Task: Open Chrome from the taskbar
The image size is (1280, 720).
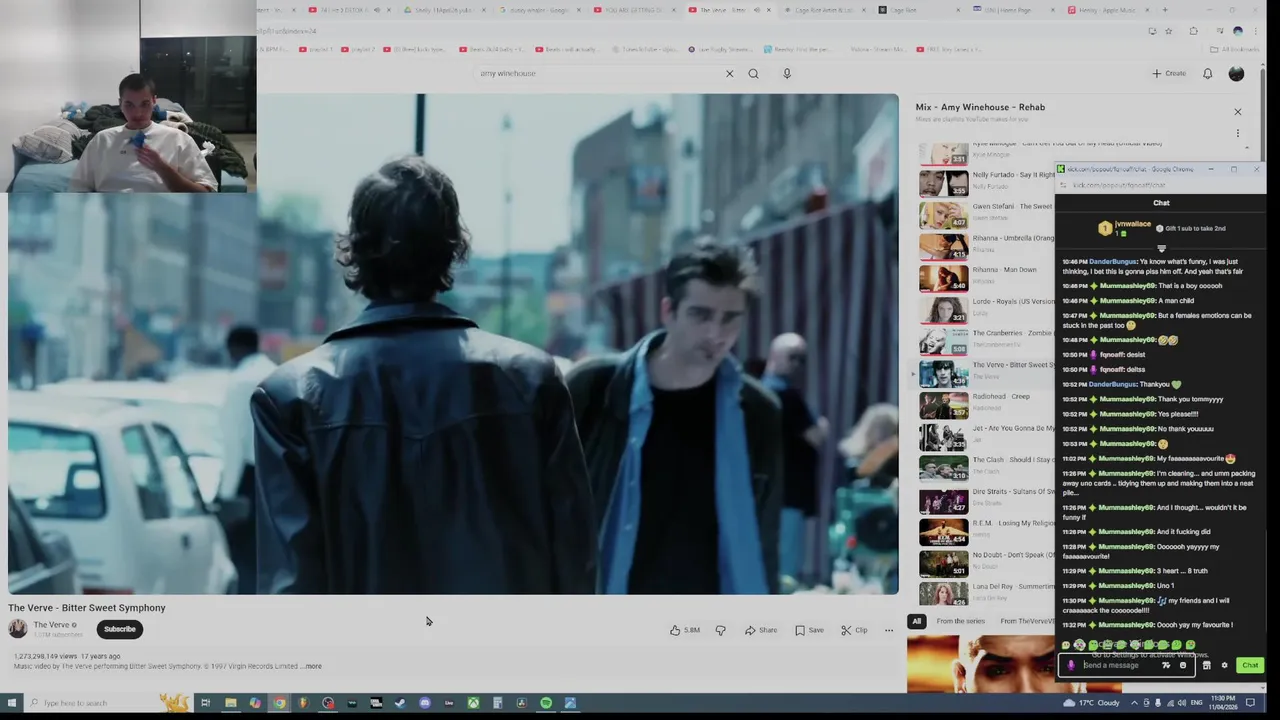Action: tap(279, 703)
